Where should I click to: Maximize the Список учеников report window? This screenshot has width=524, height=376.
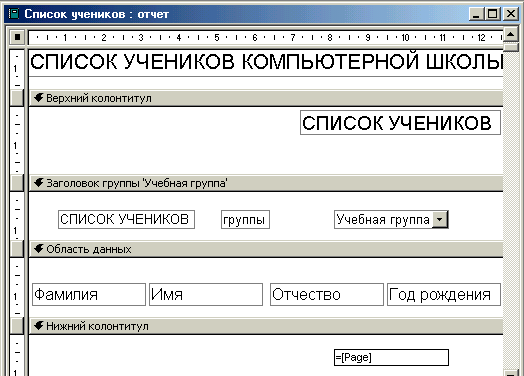493,14
